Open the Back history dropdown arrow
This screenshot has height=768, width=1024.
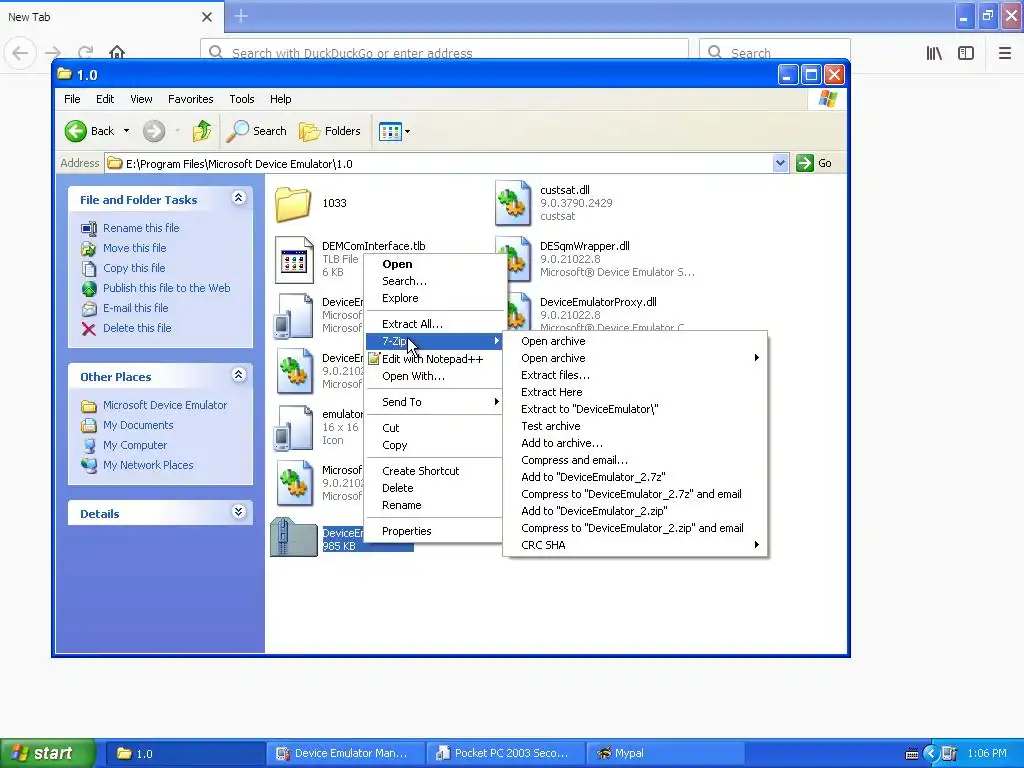[127, 131]
